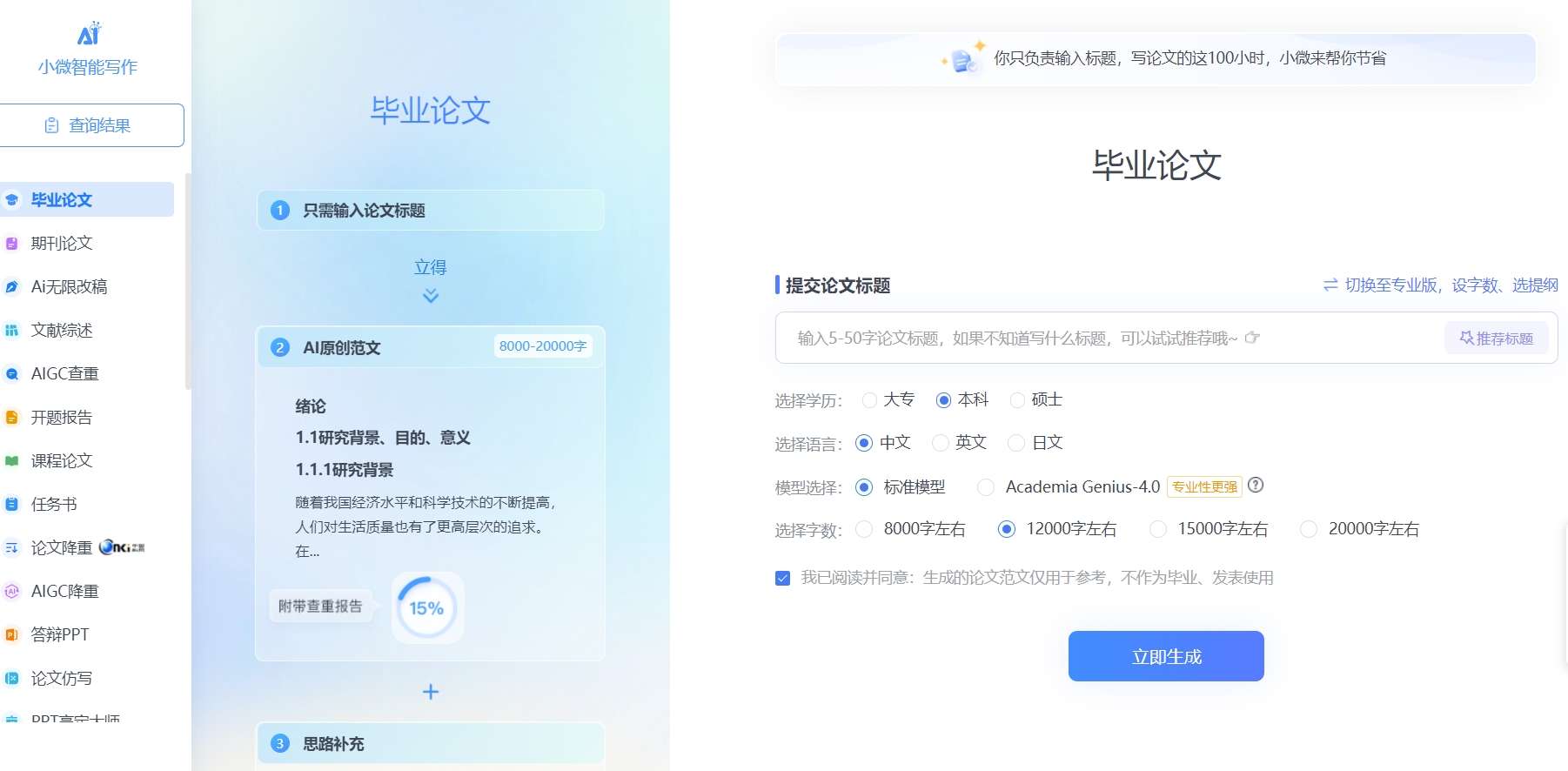The width and height of the screenshot is (1568, 771).
Task: Click the sidebar vertical scrollbar
Action: 187,281
